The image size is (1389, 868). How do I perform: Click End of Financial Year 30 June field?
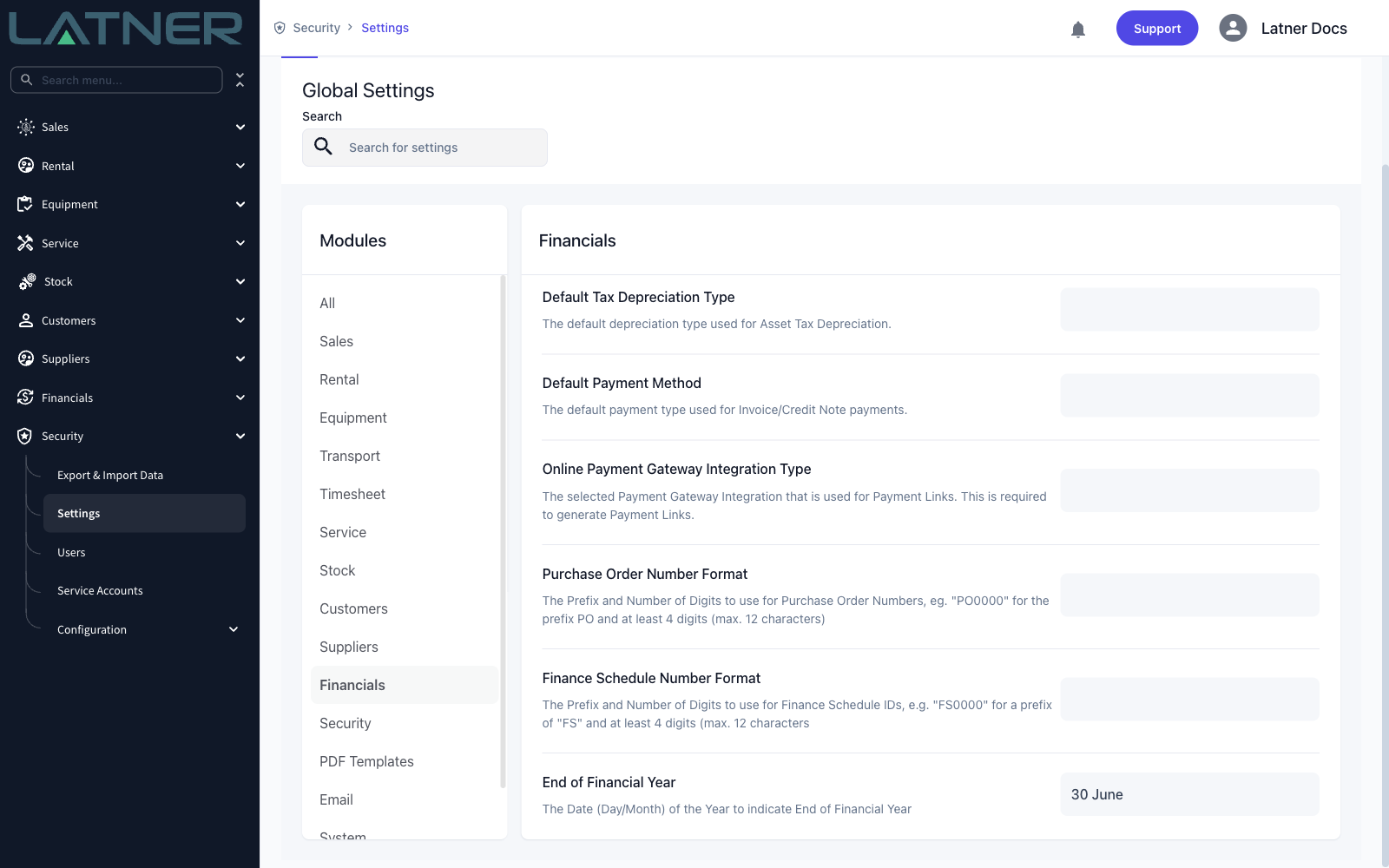tap(1189, 794)
